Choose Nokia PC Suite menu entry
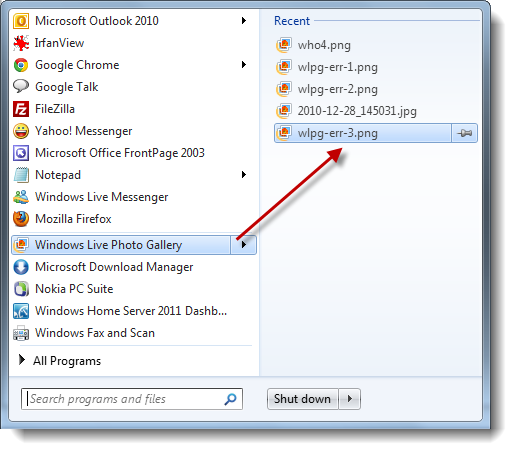Image resolution: width=516 pixels, height=454 pixels. click(134, 289)
